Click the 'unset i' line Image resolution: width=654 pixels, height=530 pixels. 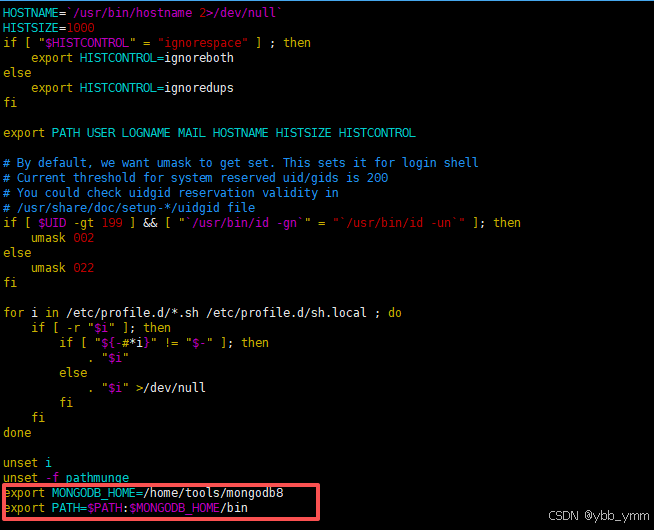click(28, 463)
